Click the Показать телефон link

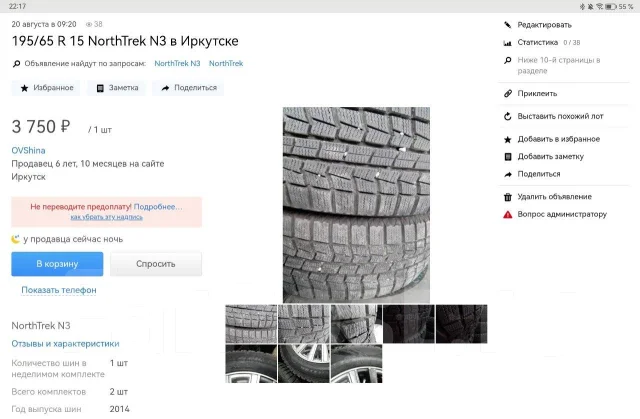pyautogui.click(x=59, y=290)
